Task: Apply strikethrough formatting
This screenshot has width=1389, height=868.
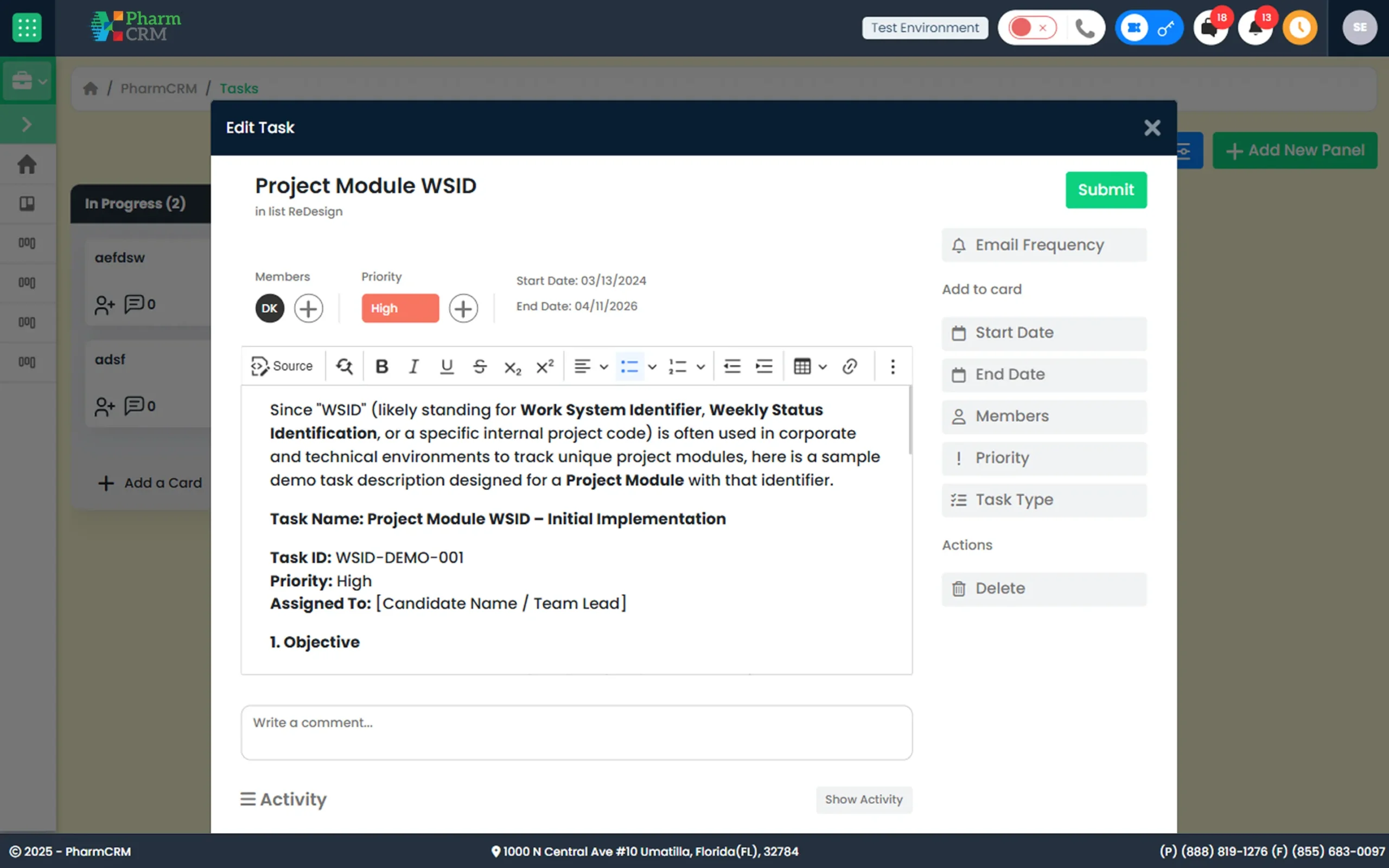Action: coord(480,366)
